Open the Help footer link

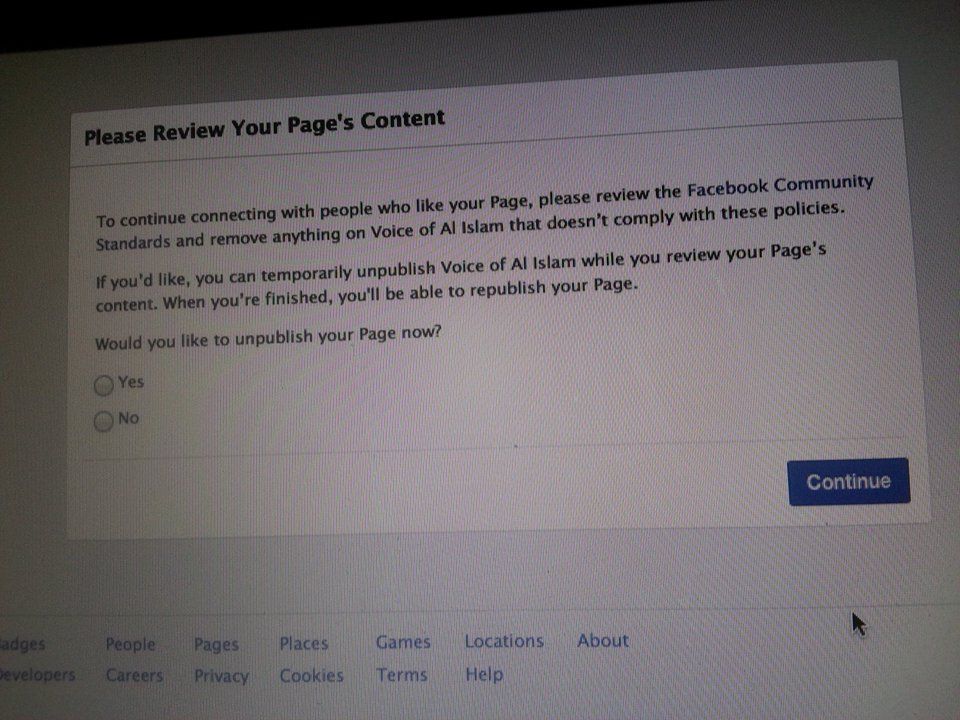484,674
